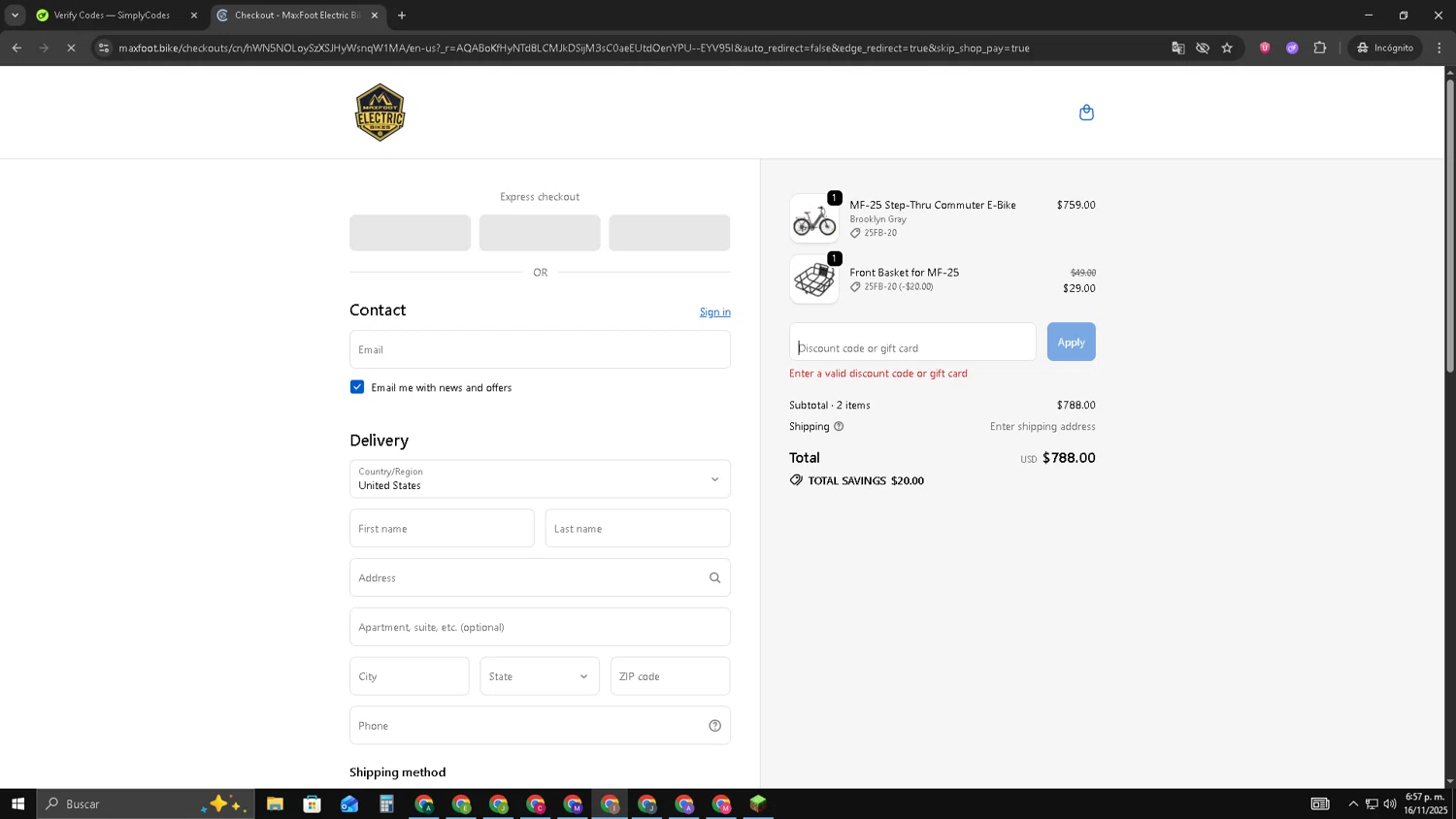The height and width of the screenshot is (819, 1456).
Task: Click the MaxFoot Electric Bikes logo
Action: pos(380,113)
